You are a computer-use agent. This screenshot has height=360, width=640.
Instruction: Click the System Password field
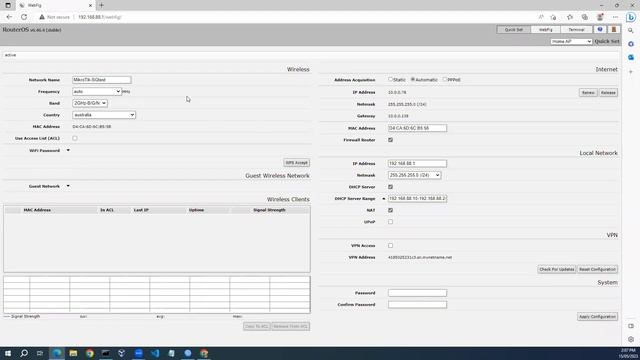click(x=417, y=293)
